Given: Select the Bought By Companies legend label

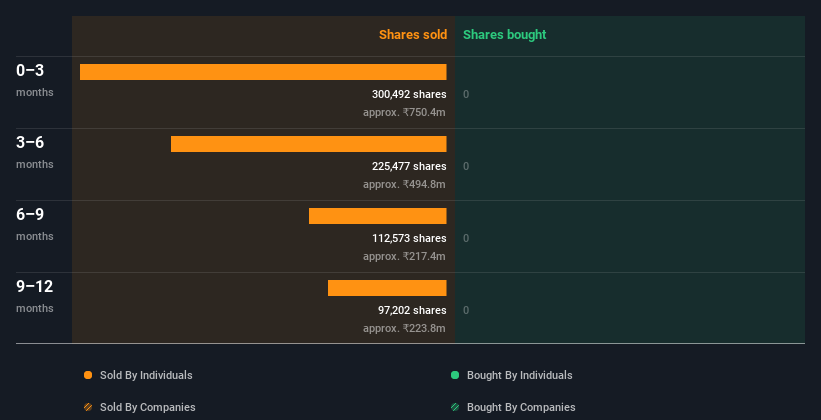Looking at the screenshot, I should click(x=521, y=407).
